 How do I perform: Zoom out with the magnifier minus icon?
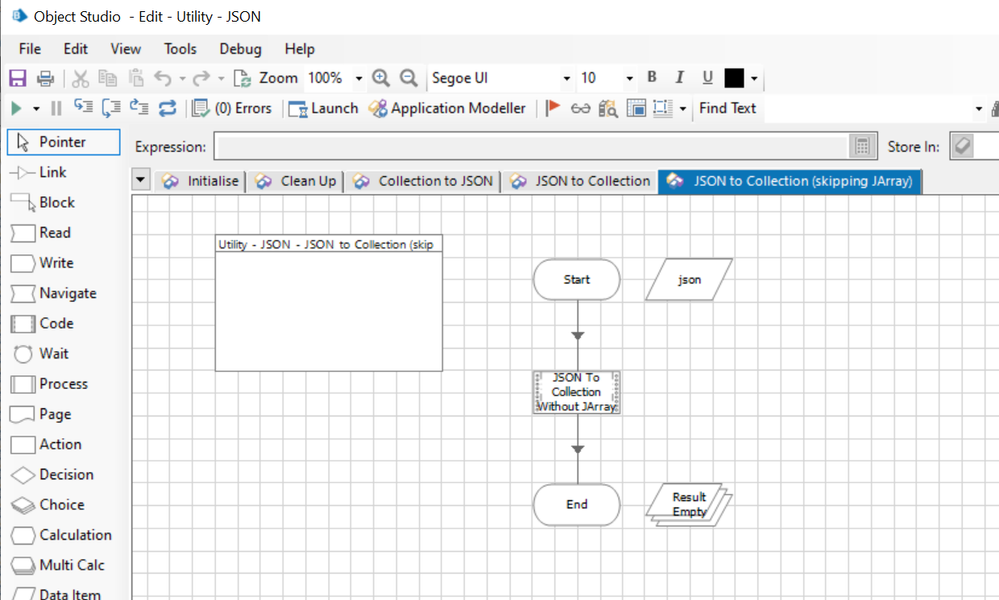coord(408,78)
